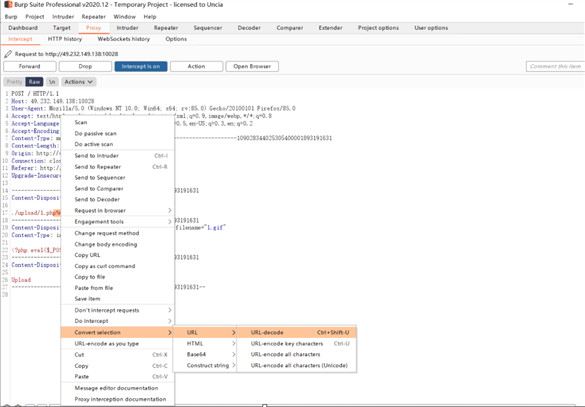Expand the Do intercept submenu
This screenshot has height=407, width=585.
click(117, 321)
